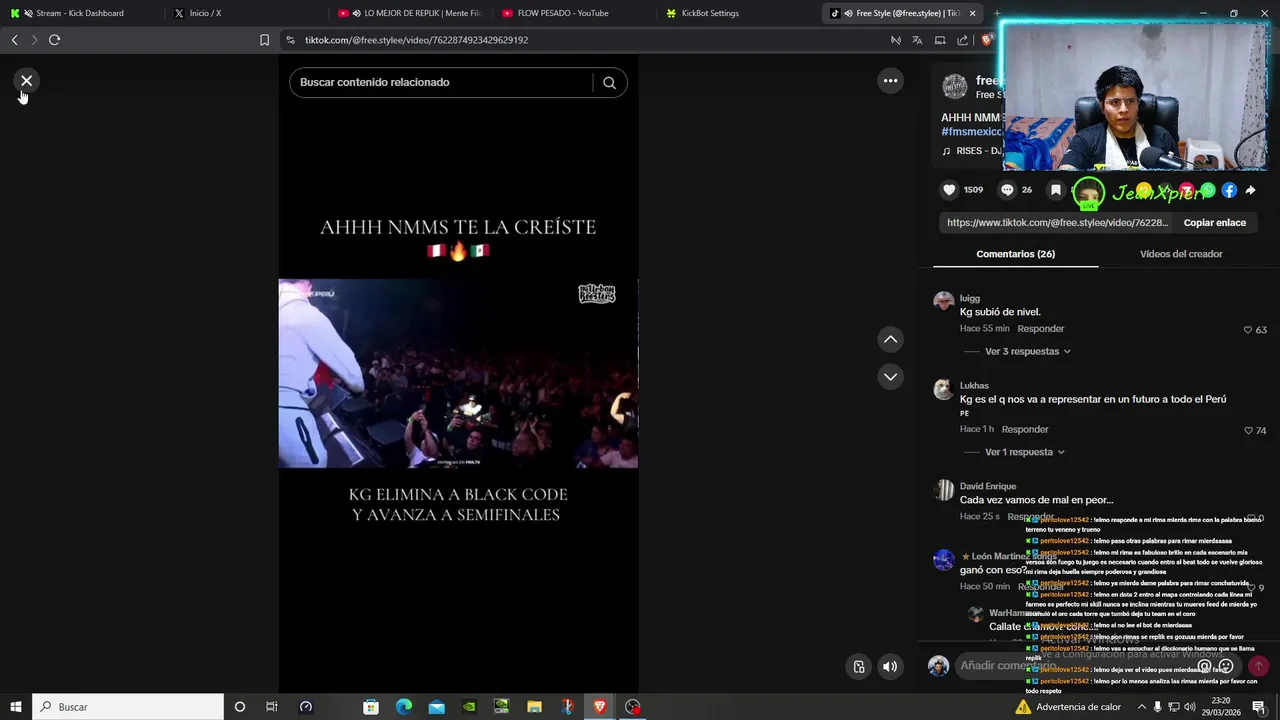Screen dimensions: 1280x720
Task: Open File Explorer from taskbar
Action: pyautogui.click(x=534, y=707)
